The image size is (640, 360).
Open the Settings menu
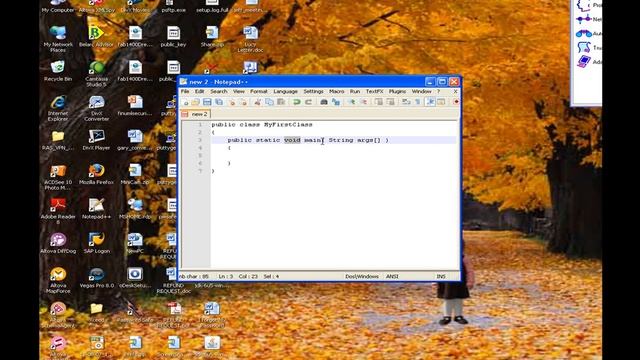[313, 91]
